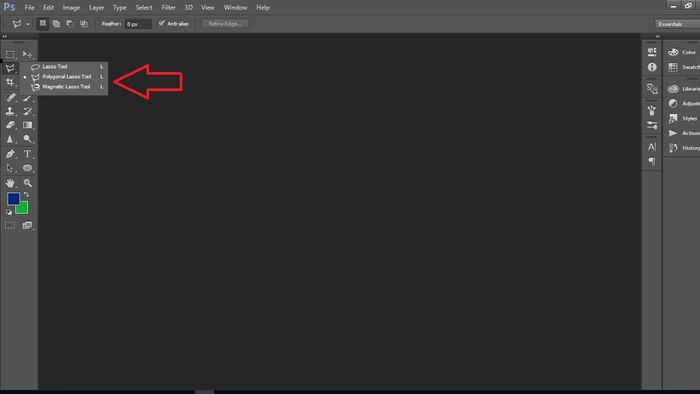Open the Paragraph panel icon
The height and width of the screenshot is (394, 700).
pyautogui.click(x=652, y=161)
